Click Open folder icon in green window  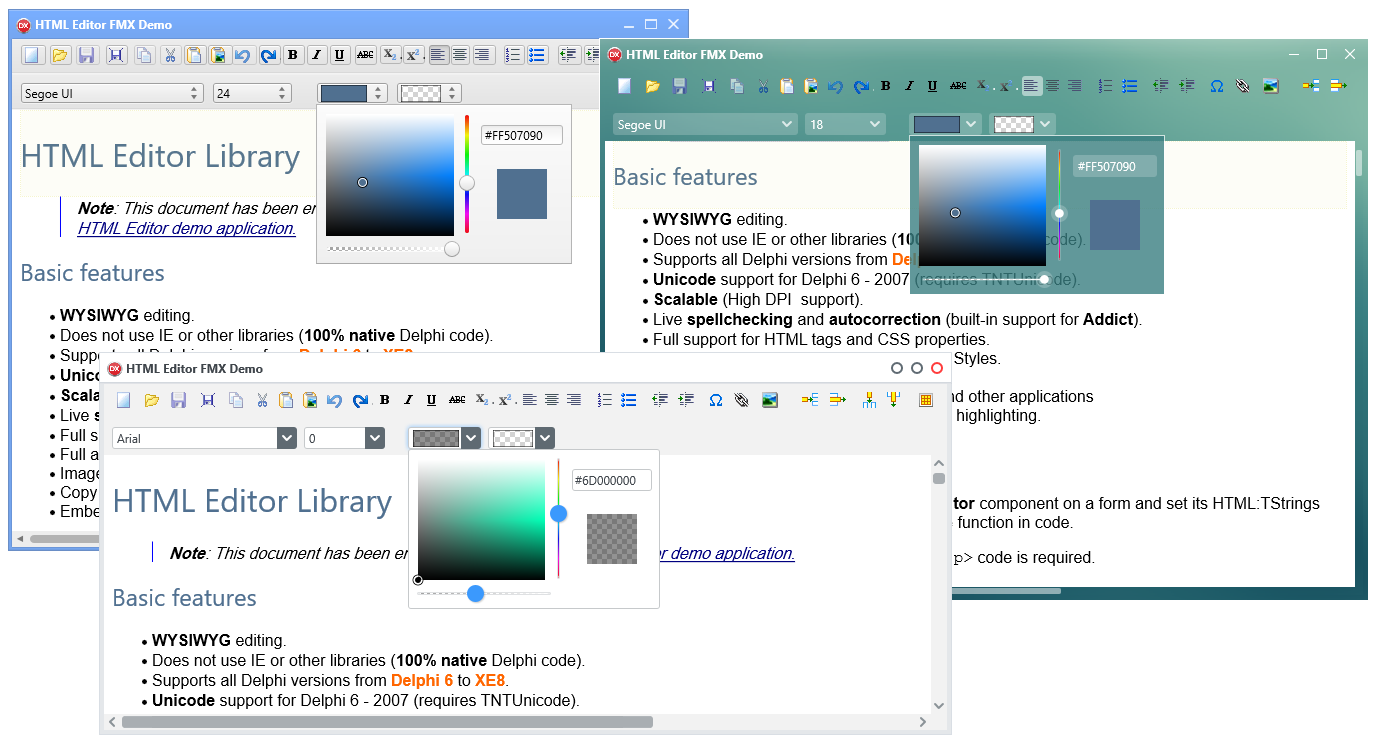point(652,86)
